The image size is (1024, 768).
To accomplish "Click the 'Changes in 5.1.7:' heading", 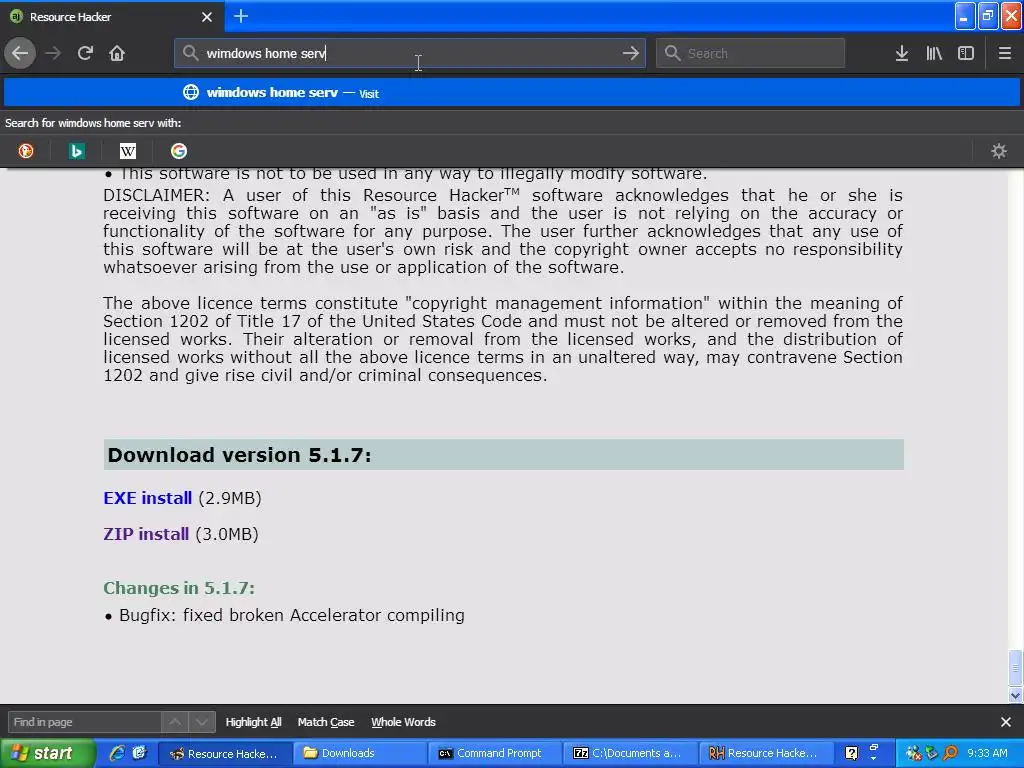I will [179, 588].
